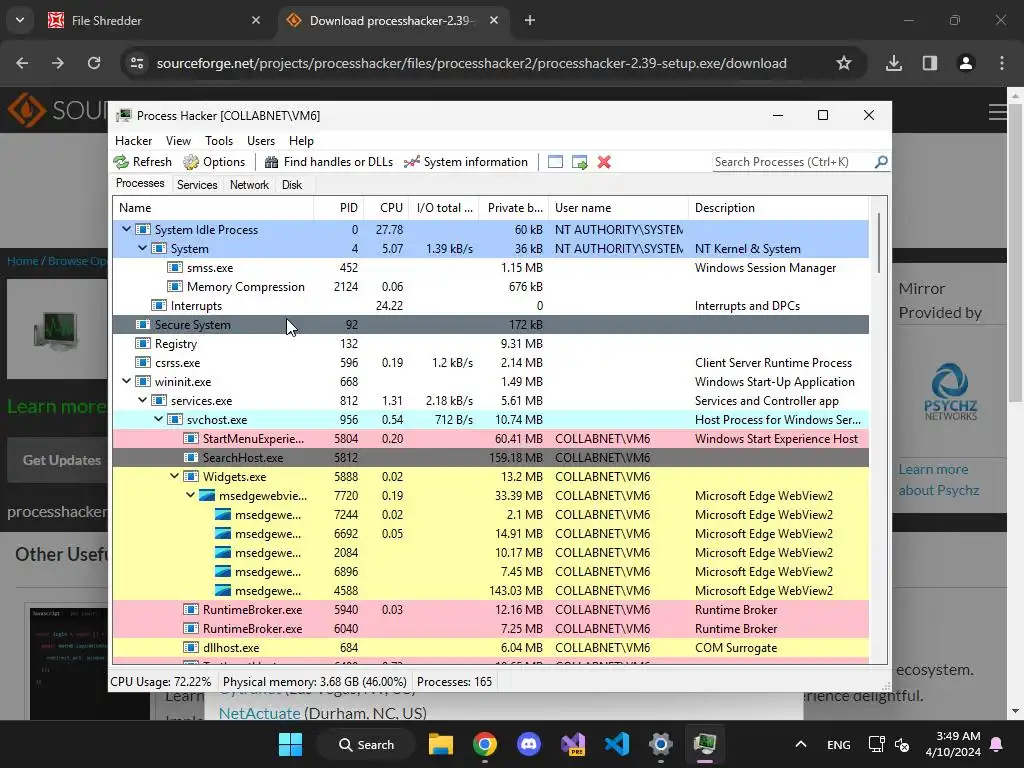Click the process list vertical scrollbar
Viewport: 1024px width, 768px height.
pyautogui.click(x=878, y=243)
